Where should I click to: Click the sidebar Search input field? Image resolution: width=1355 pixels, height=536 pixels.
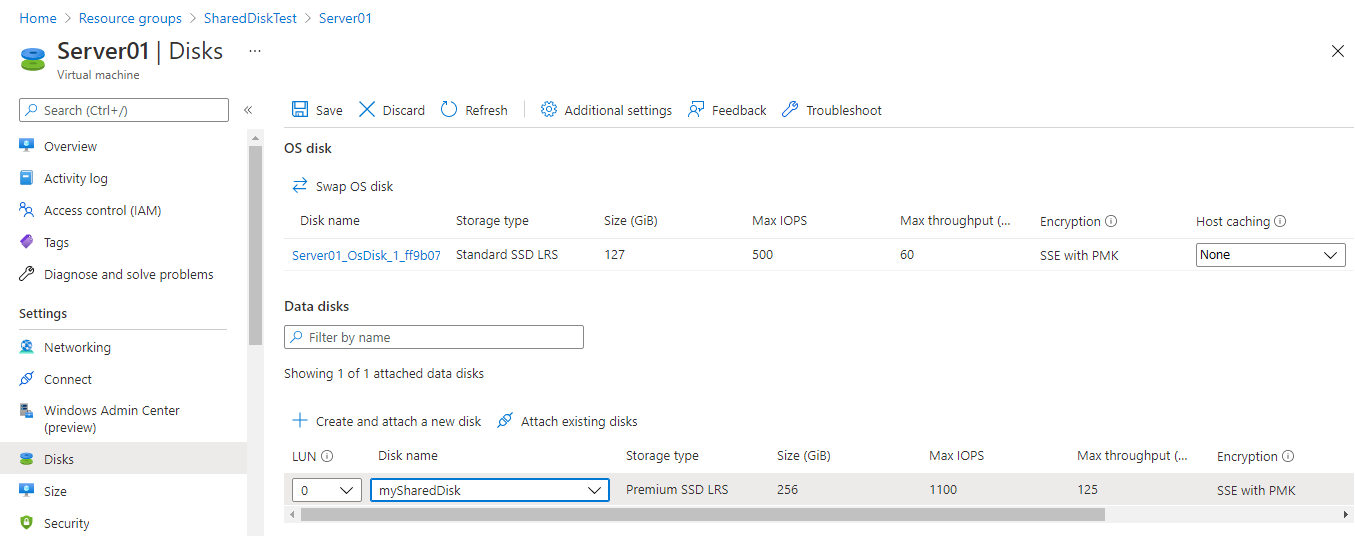(x=124, y=110)
